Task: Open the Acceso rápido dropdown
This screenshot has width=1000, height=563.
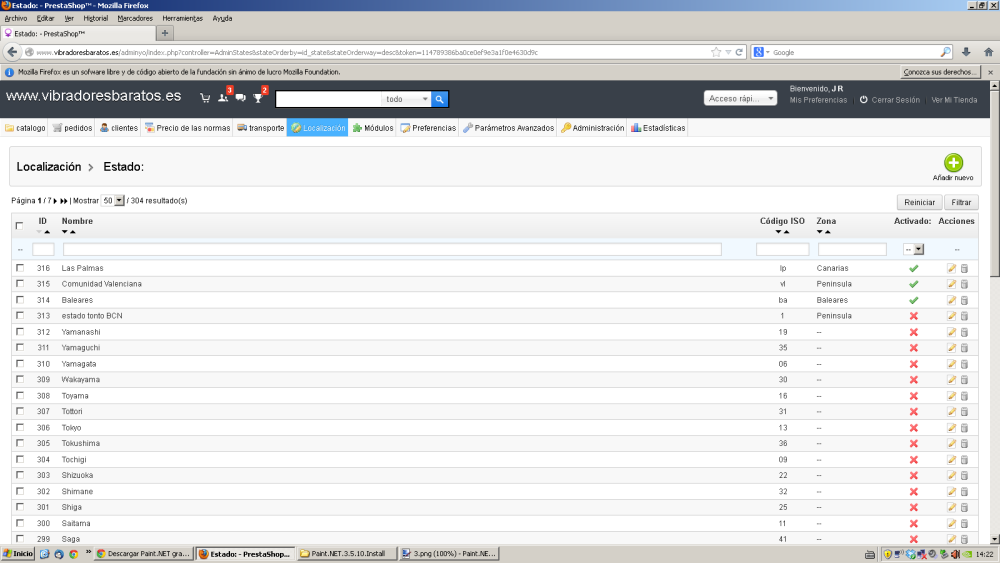Action: point(740,98)
